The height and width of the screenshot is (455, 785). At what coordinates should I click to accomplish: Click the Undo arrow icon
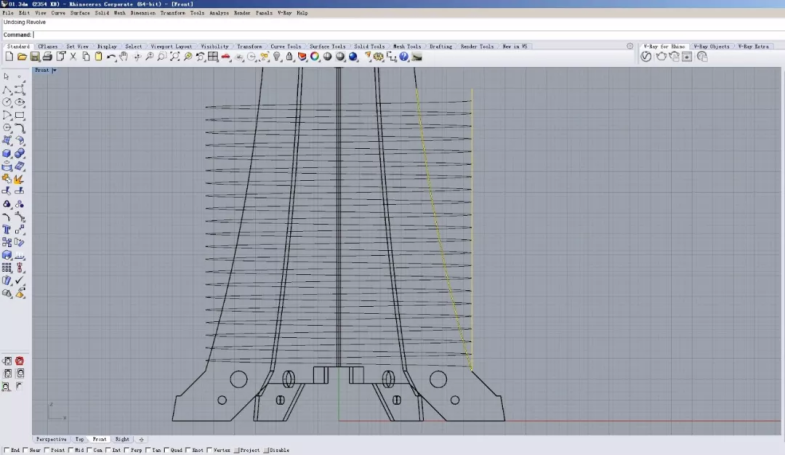tap(111, 57)
